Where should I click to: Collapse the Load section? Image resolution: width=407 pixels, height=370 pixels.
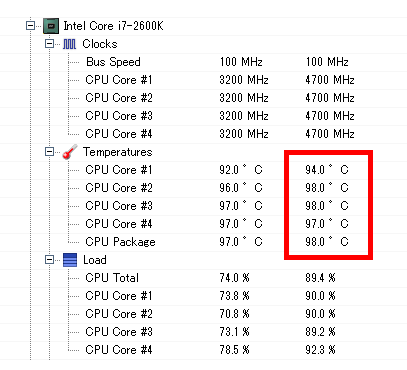click(x=49, y=260)
